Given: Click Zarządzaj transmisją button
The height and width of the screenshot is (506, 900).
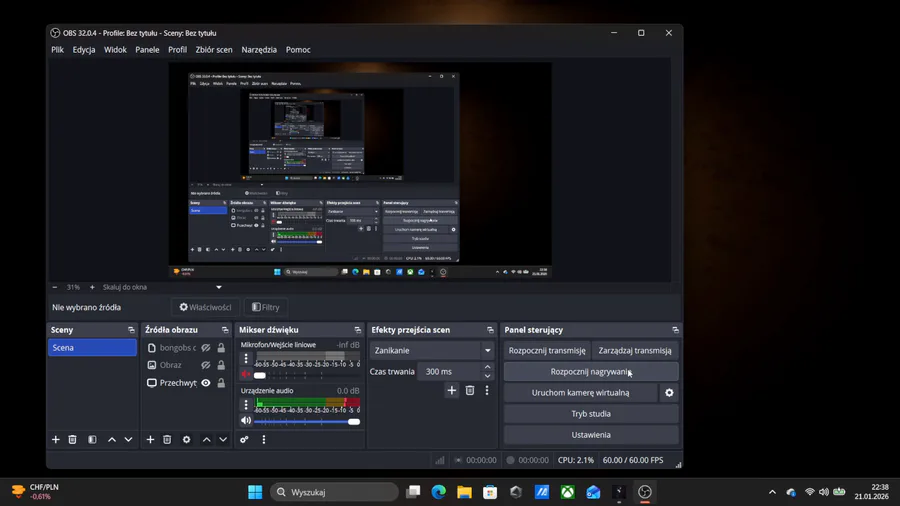Looking at the screenshot, I should 635,351.
